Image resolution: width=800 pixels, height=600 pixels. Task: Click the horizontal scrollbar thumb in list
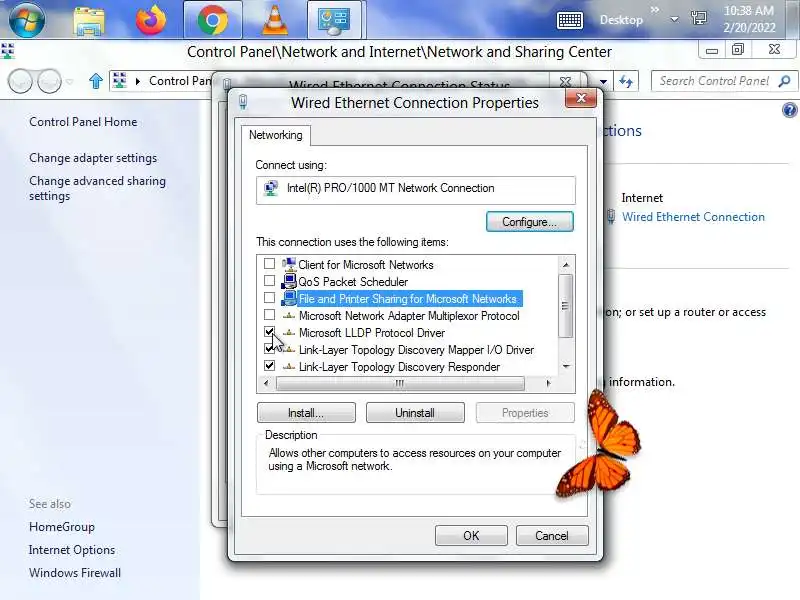click(400, 383)
